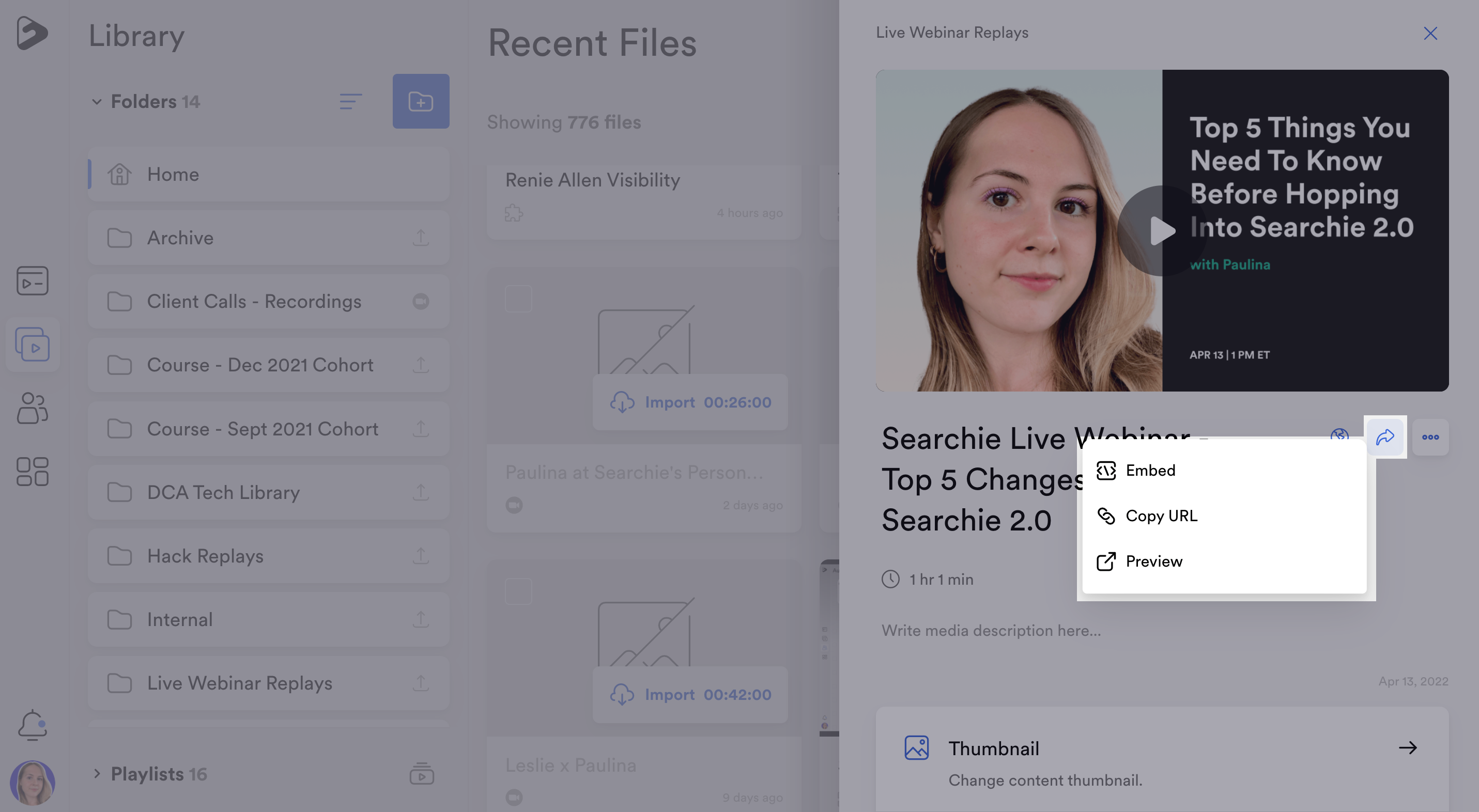Collapse the Folders section

[97, 102]
